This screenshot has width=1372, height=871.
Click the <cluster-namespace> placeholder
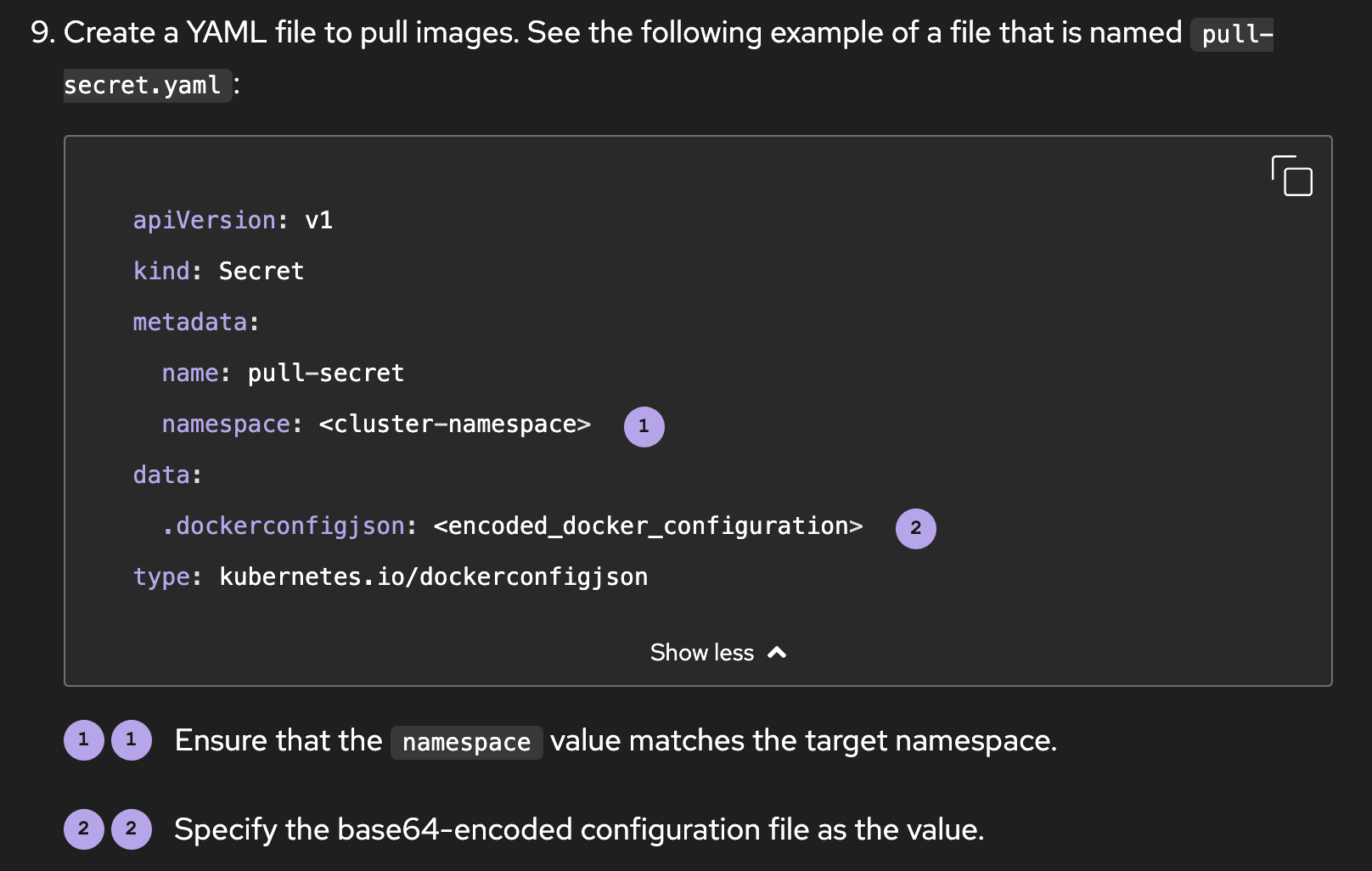(x=454, y=424)
